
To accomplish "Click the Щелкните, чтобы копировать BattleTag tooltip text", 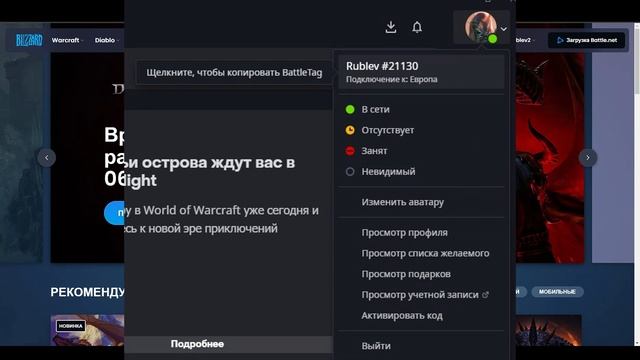I will [234, 73].
